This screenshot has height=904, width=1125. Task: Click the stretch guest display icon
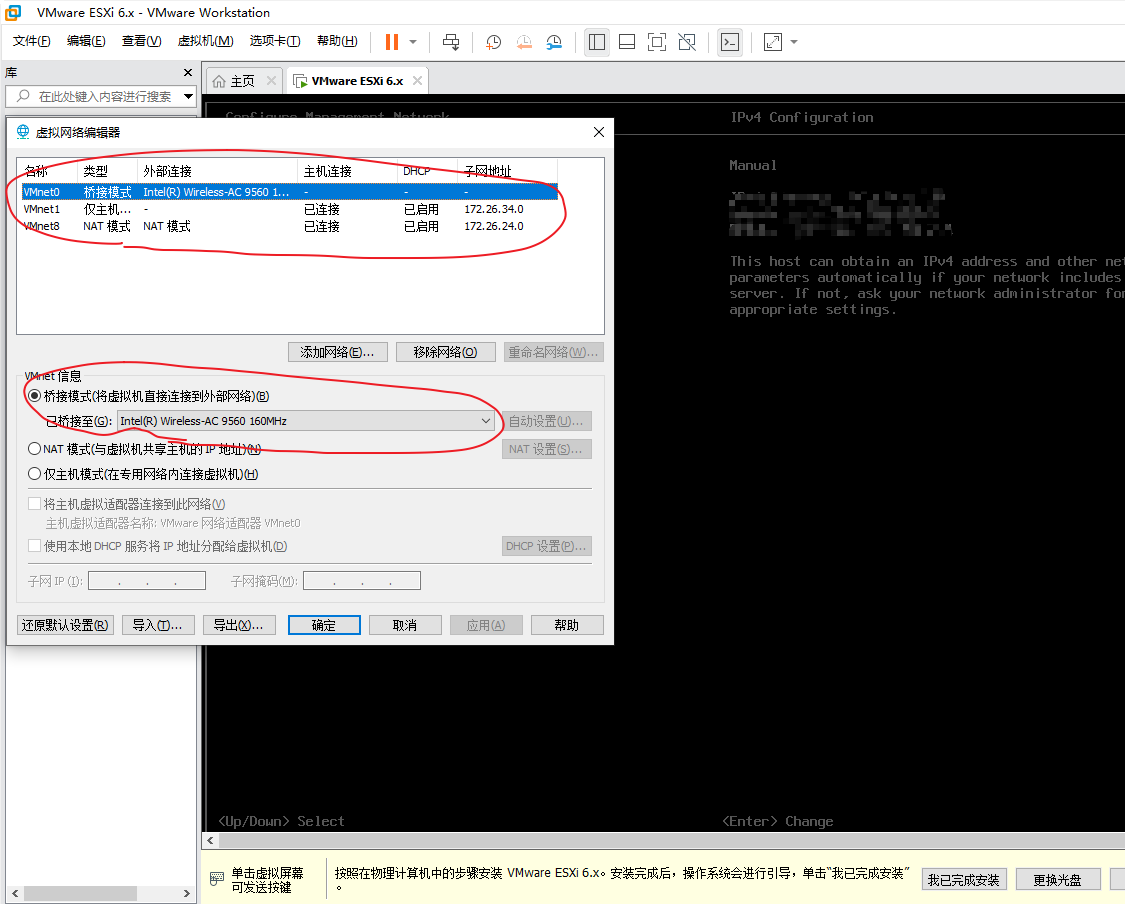773,42
